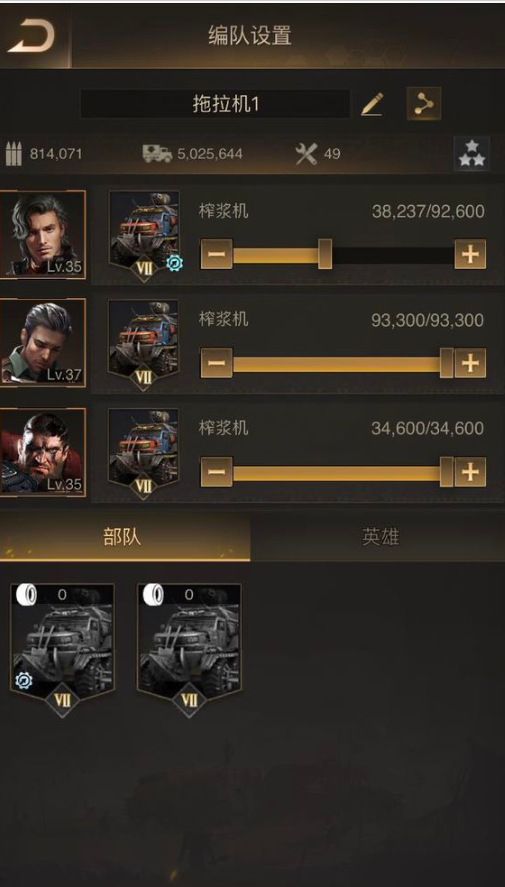Viewport: 505px width, 887px height.
Task: Select the second grey tier VII troop card
Action: tap(189, 649)
